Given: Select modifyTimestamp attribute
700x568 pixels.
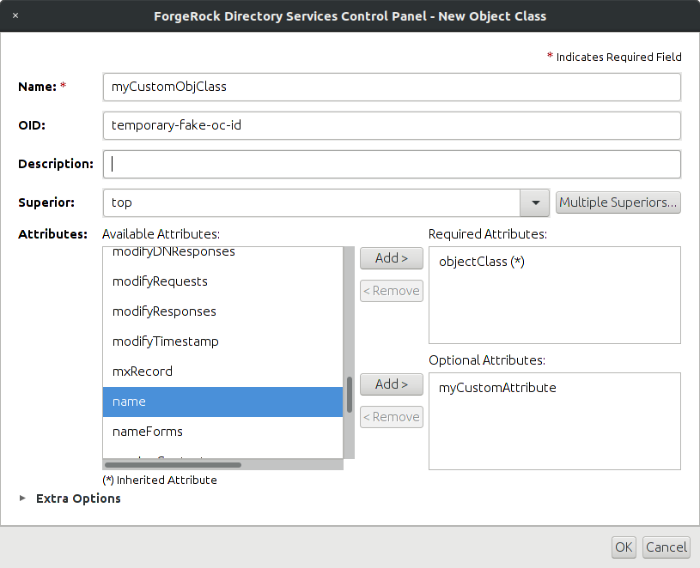Looking at the screenshot, I should click(x=223, y=342).
